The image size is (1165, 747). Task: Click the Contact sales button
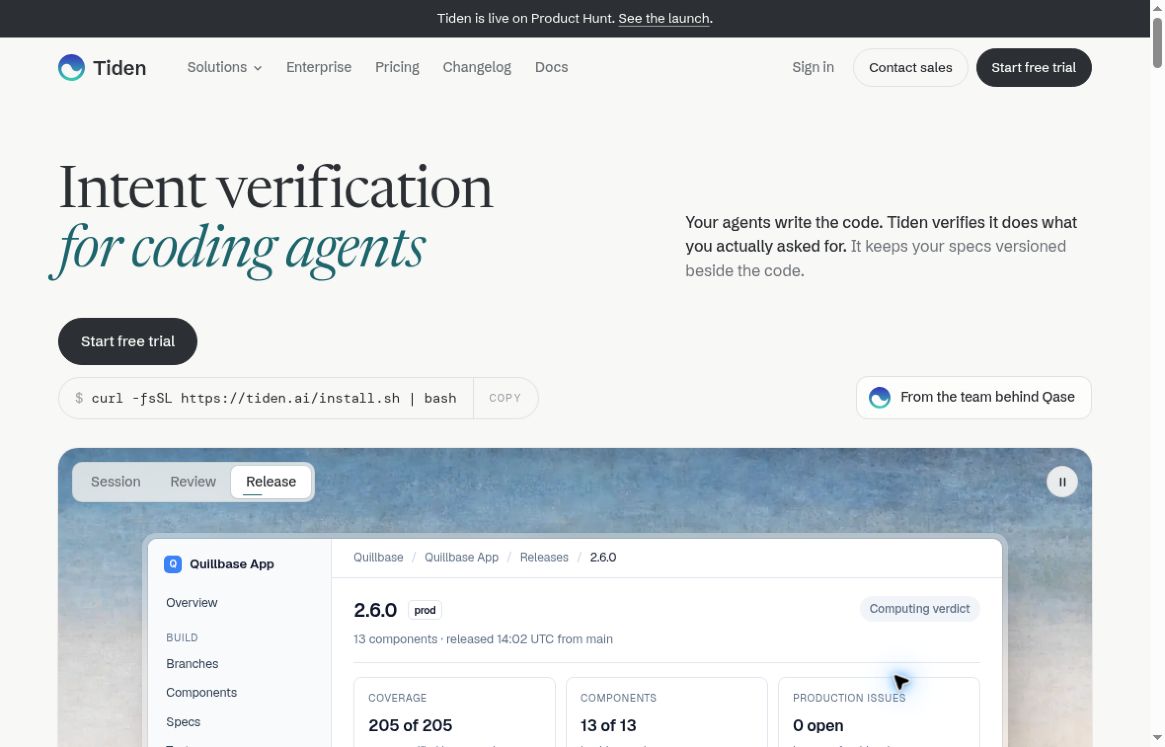910,68
